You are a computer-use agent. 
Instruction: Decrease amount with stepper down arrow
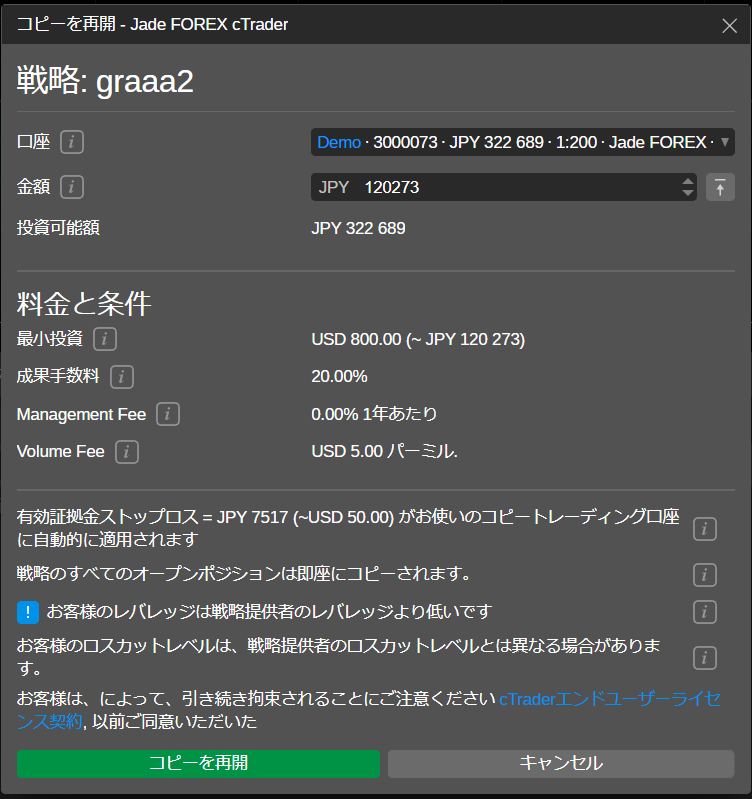(x=687, y=193)
